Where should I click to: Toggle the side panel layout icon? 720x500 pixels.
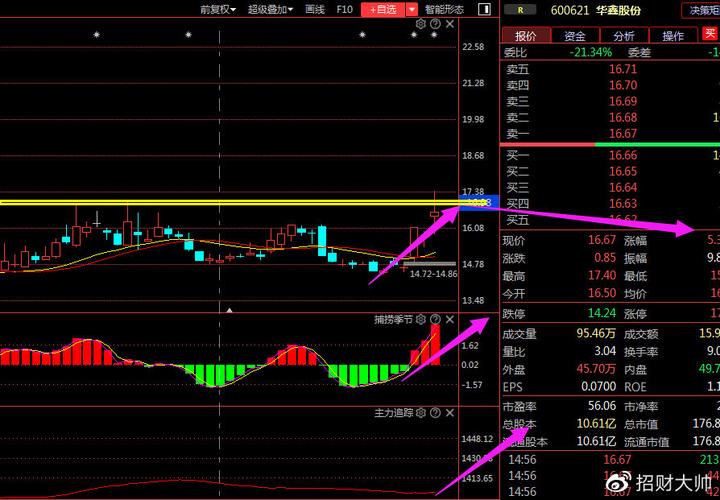484,9
